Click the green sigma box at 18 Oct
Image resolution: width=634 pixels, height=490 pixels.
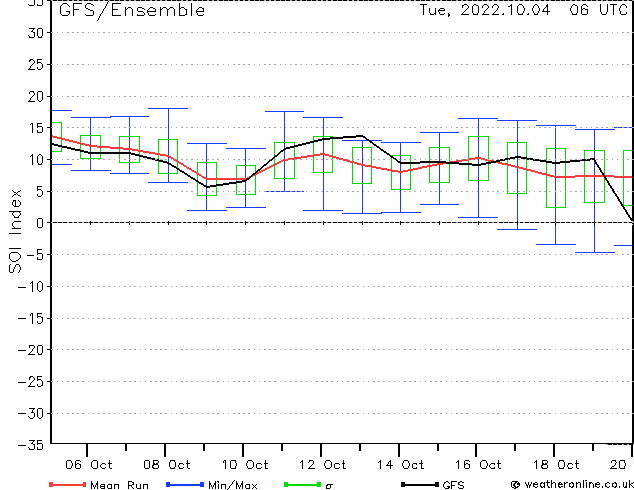pyautogui.click(x=556, y=178)
